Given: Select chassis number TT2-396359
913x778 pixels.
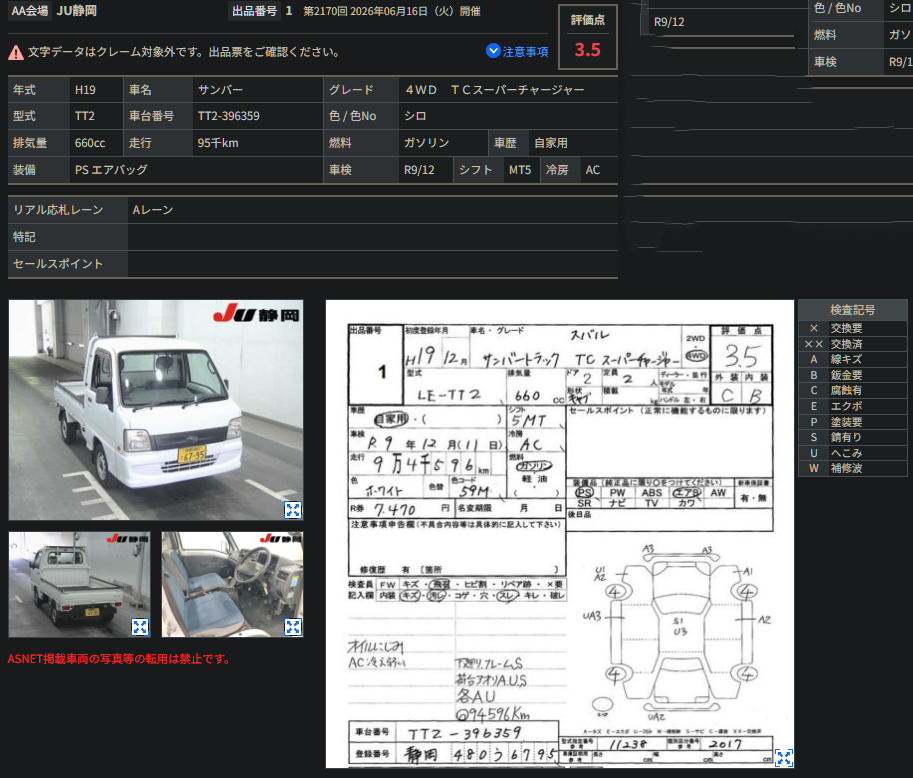Looking at the screenshot, I should point(229,116).
